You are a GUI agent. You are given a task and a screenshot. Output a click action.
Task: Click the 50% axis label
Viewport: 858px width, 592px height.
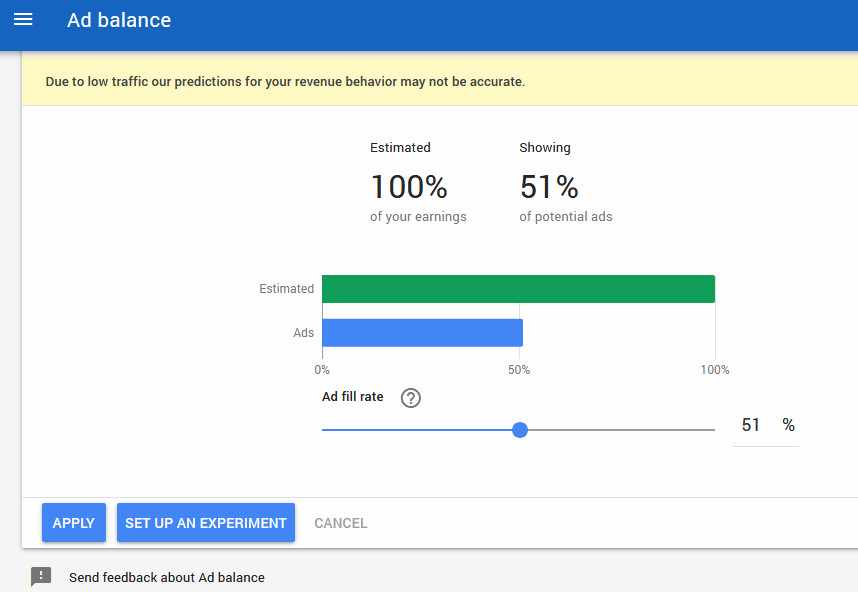pos(518,369)
